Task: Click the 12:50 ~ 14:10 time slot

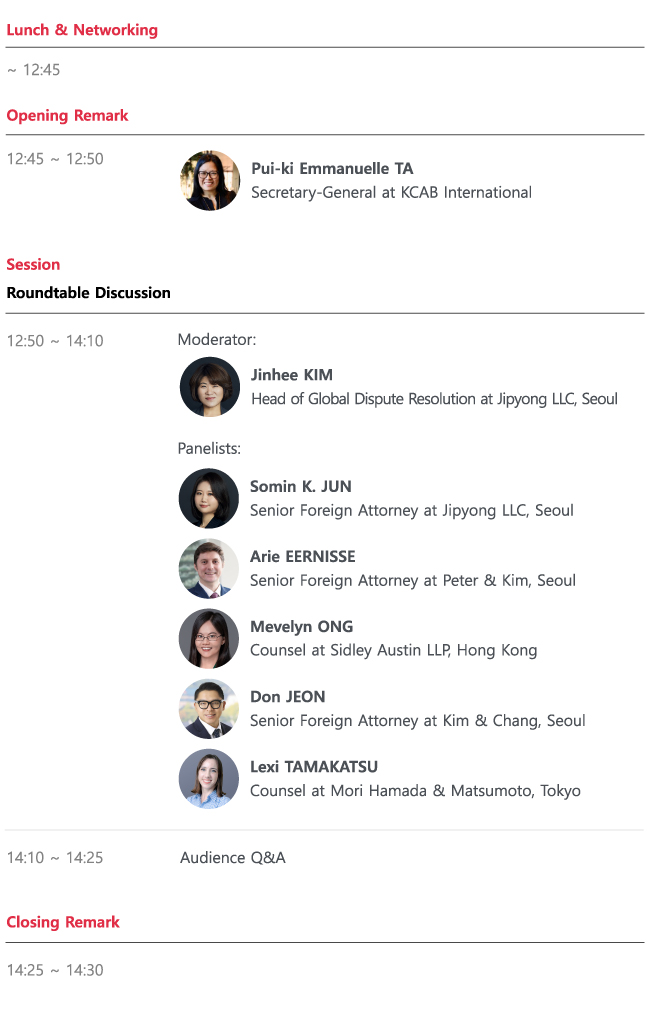Action: pos(55,341)
